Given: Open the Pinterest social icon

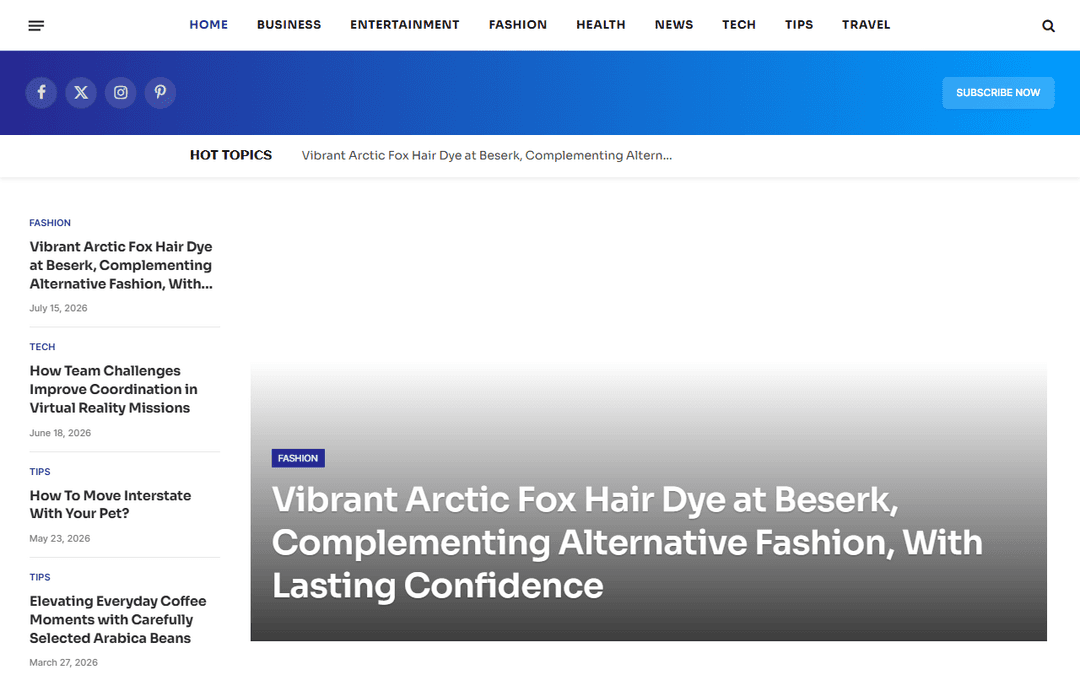Looking at the screenshot, I should 160,92.
